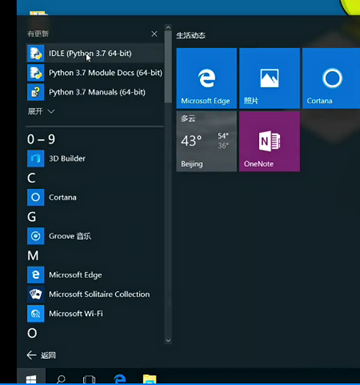Viewport: 360px width, 385px height.
Task: Click the M letter section header
Action: pyautogui.click(x=33, y=256)
